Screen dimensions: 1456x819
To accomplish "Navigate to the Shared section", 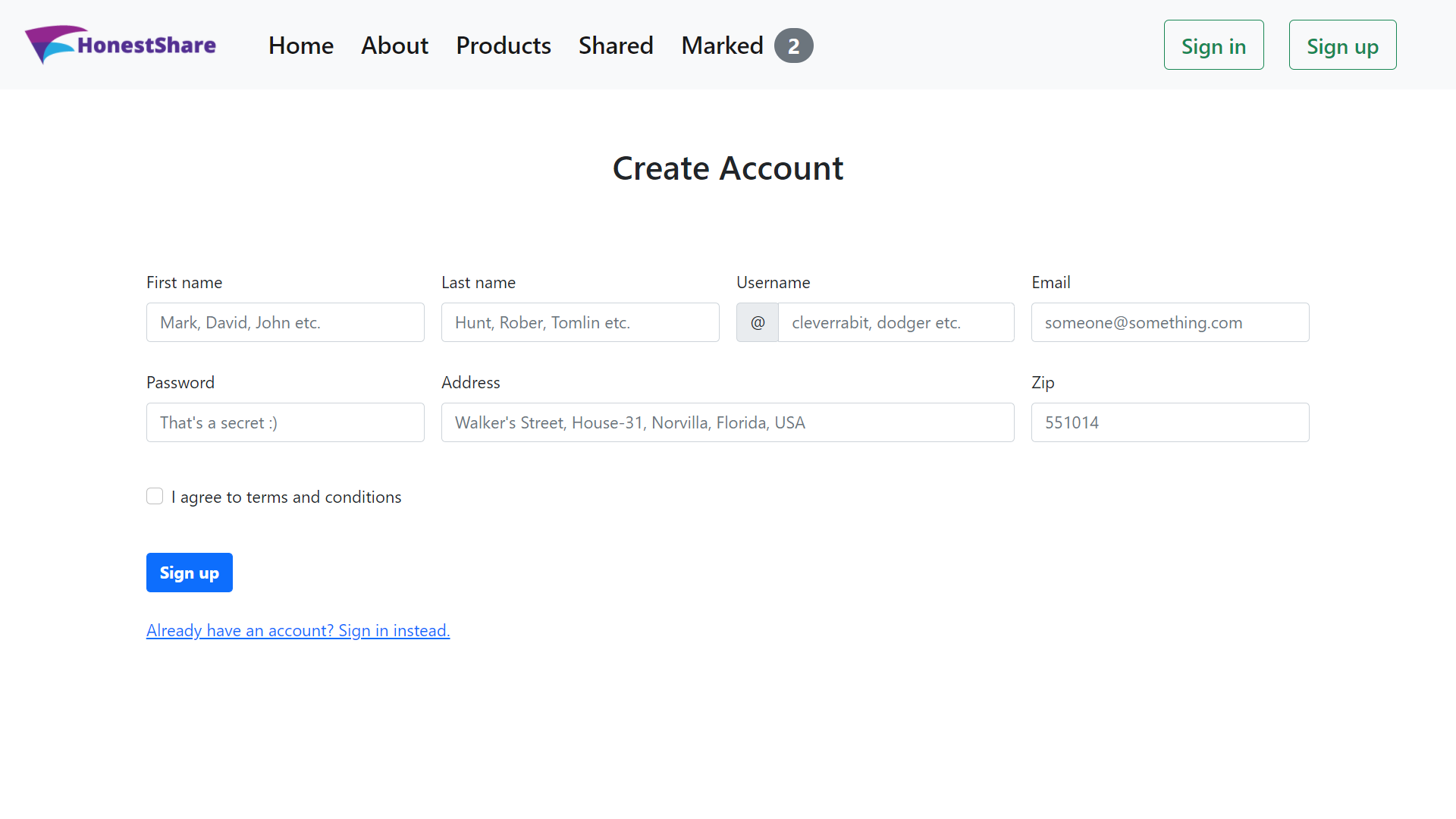I will pos(616,45).
